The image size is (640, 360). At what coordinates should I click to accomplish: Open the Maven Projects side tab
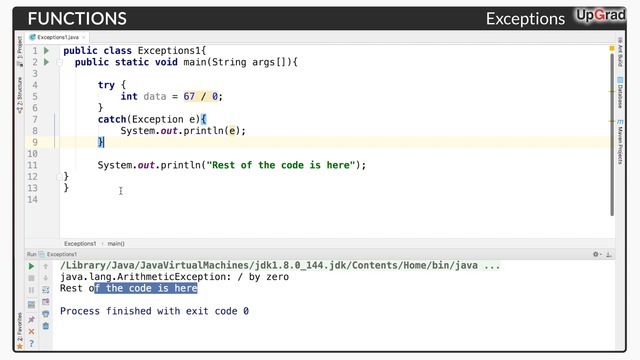(x=620, y=142)
